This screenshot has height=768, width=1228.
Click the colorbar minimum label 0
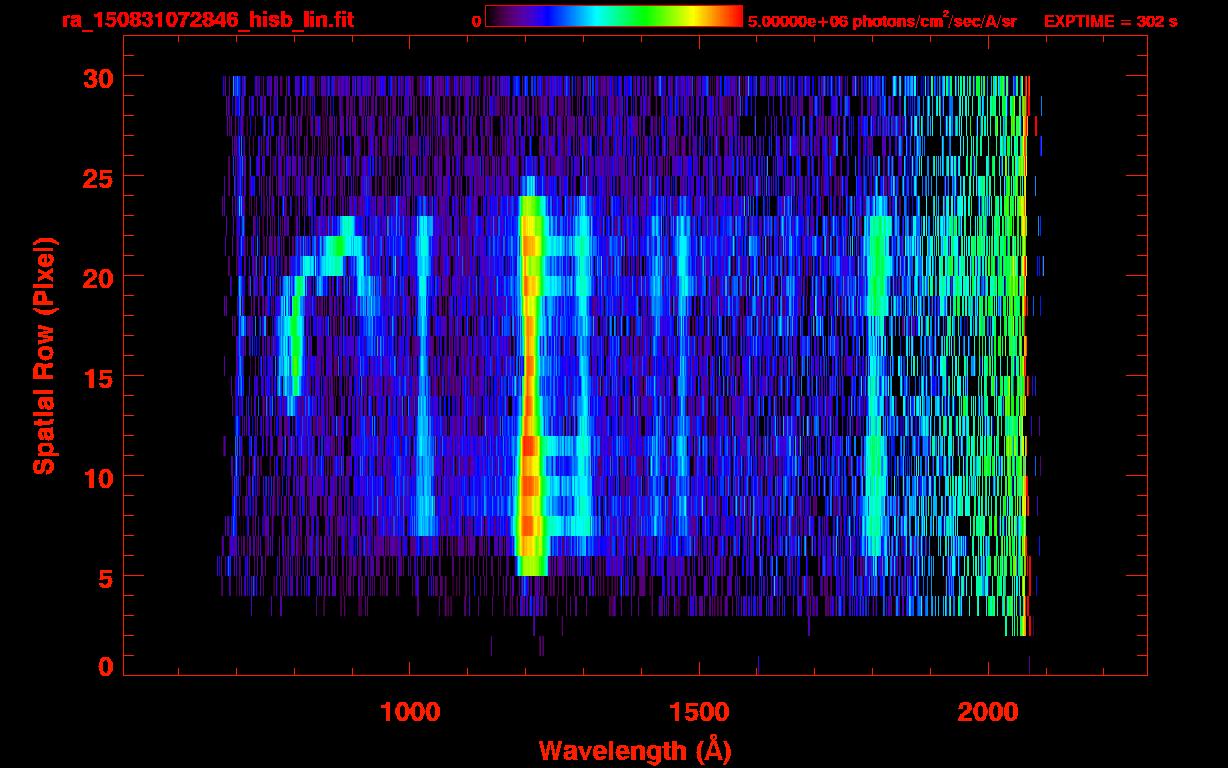(476, 21)
